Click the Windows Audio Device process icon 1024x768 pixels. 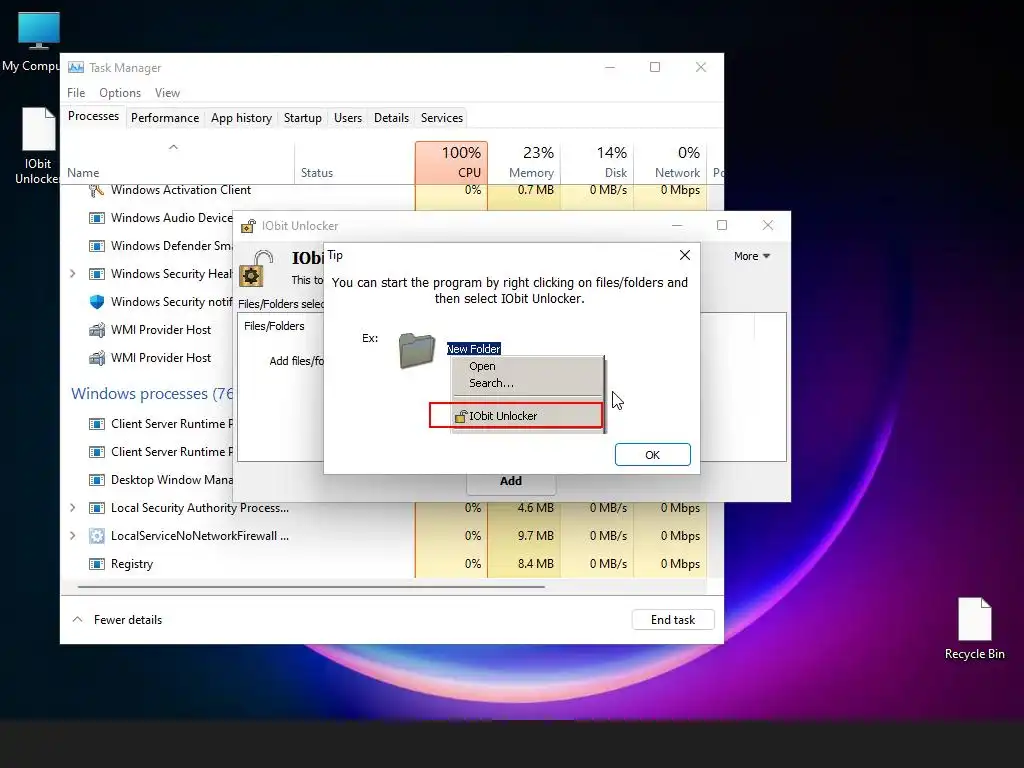97,218
